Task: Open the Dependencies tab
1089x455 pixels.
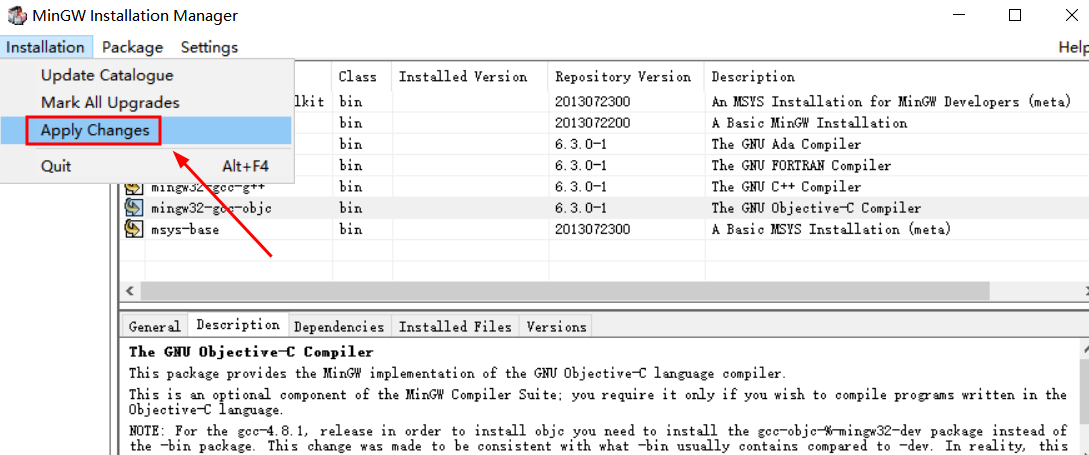Action: (339, 326)
